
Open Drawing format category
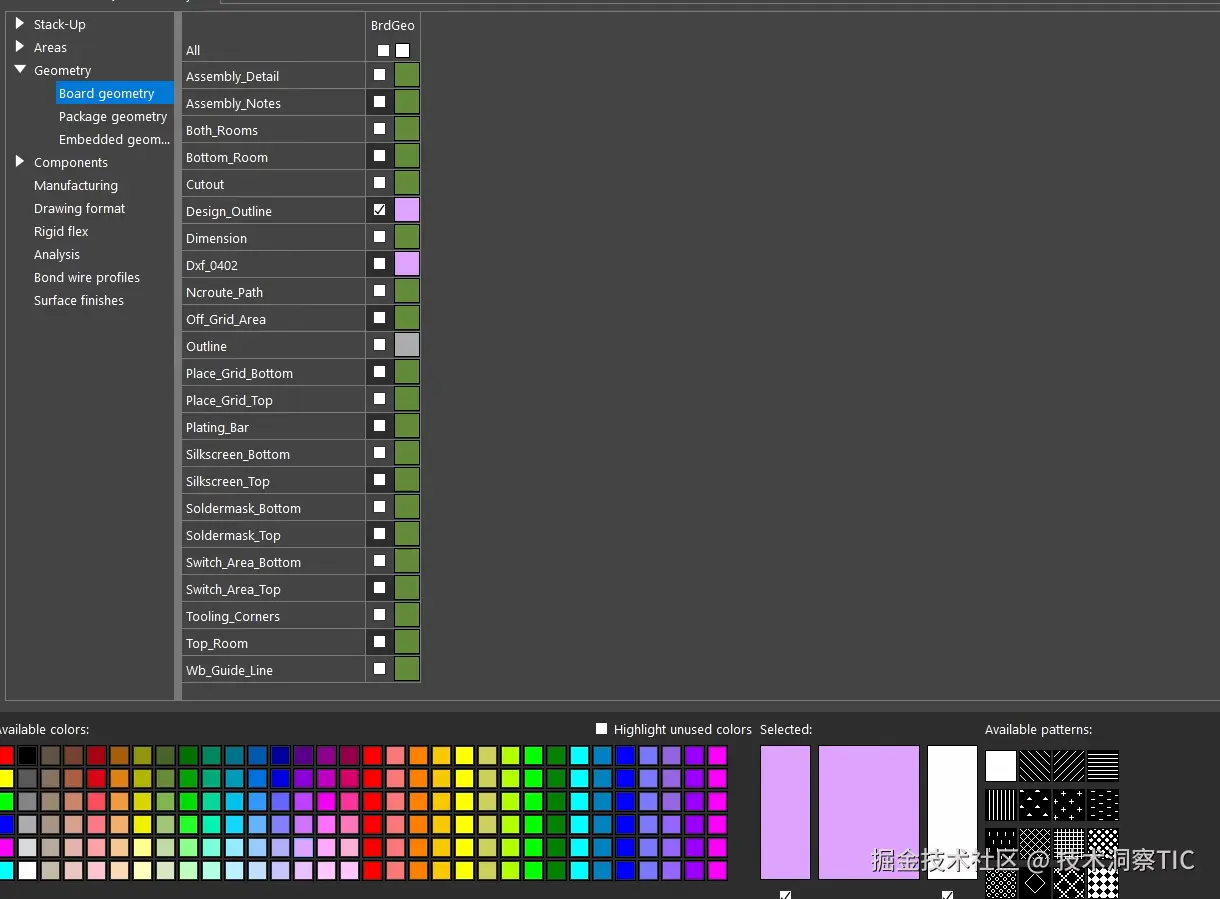pos(80,208)
